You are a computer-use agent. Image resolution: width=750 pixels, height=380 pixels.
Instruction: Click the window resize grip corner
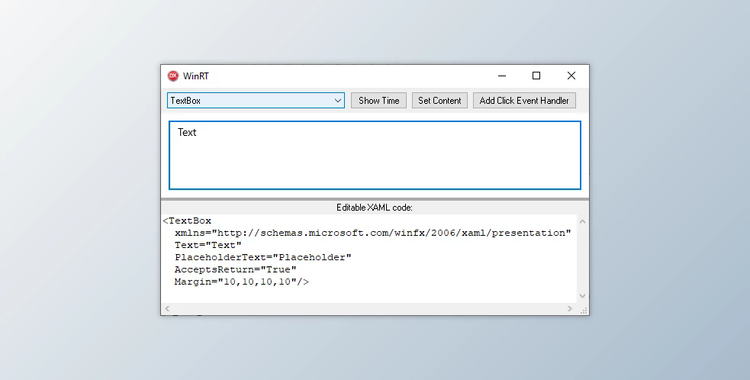(584, 310)
